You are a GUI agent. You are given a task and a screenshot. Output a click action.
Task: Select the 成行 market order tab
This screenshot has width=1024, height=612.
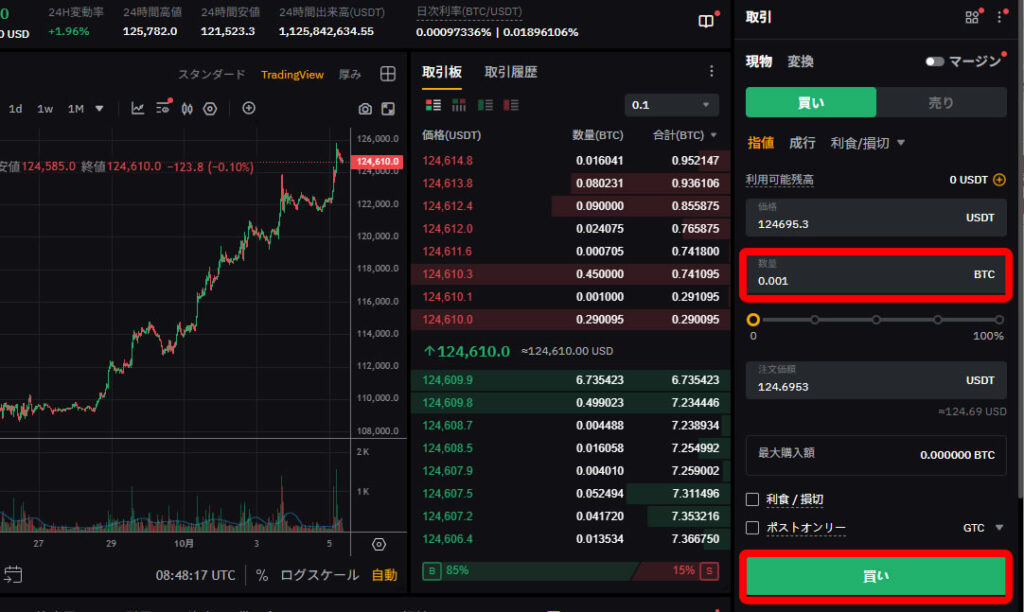pos(802,143)
